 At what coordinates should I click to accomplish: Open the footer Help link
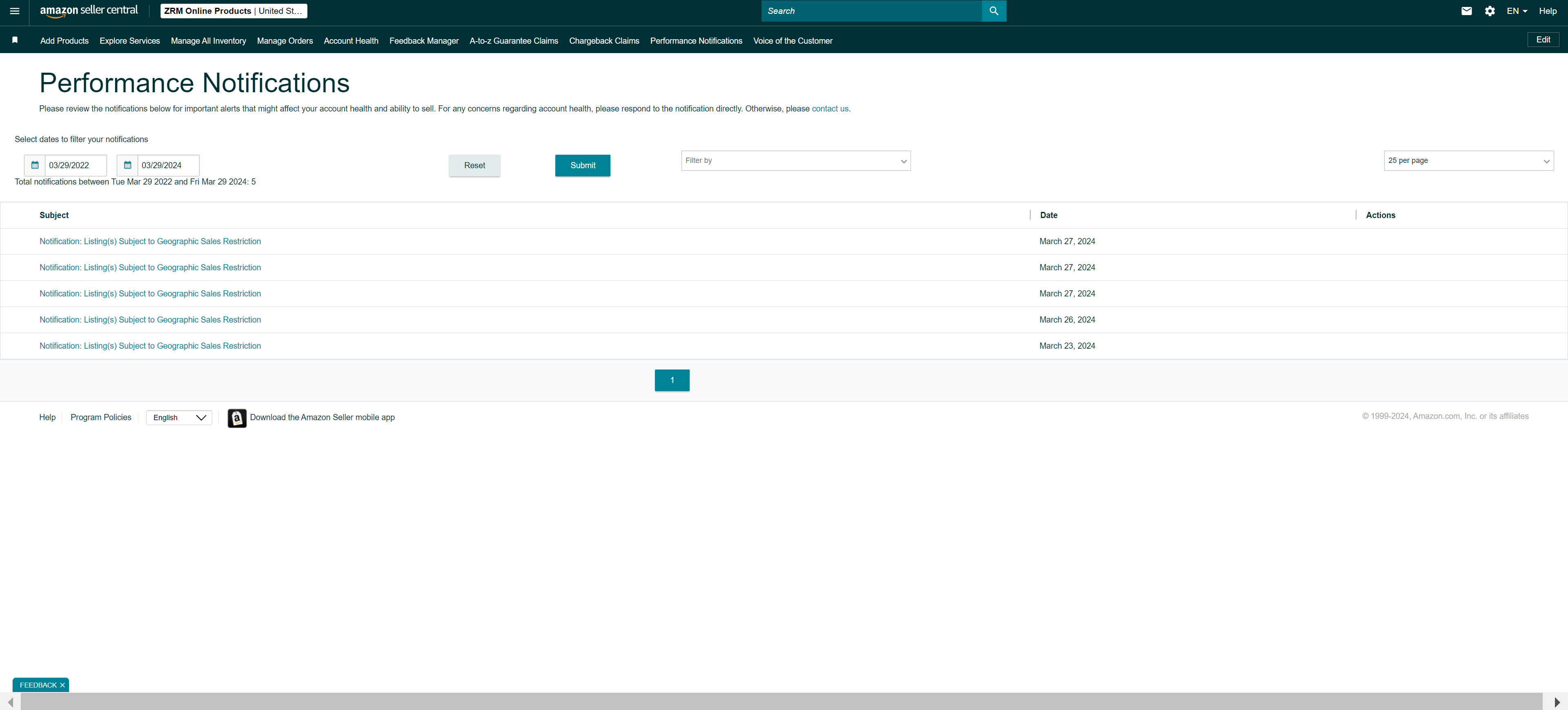pyautogui.click(x=47, y=417)
